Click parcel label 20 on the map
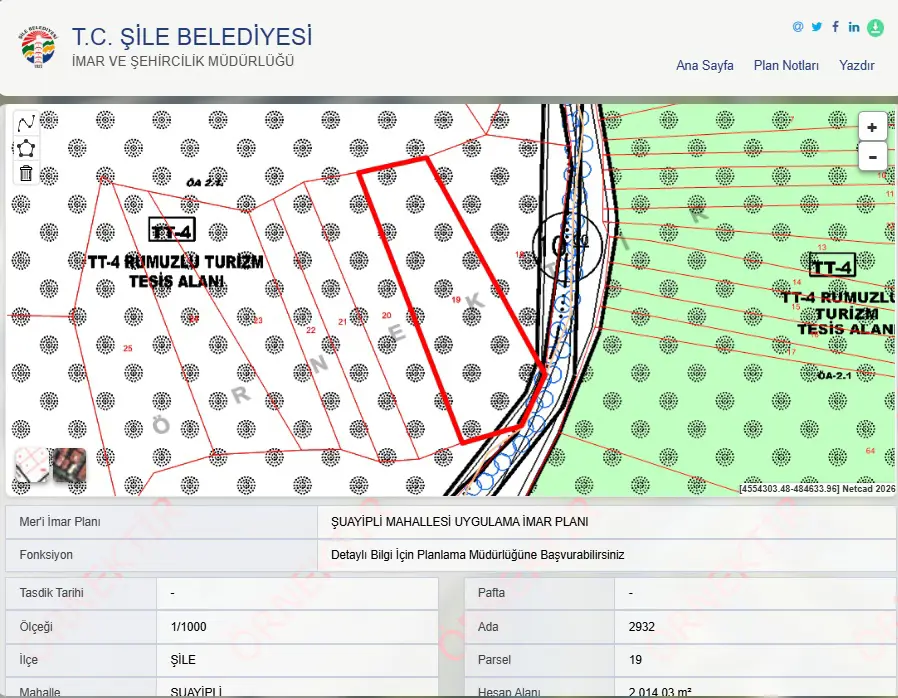This screenshot has width=898, height=698. pos(387,315)
